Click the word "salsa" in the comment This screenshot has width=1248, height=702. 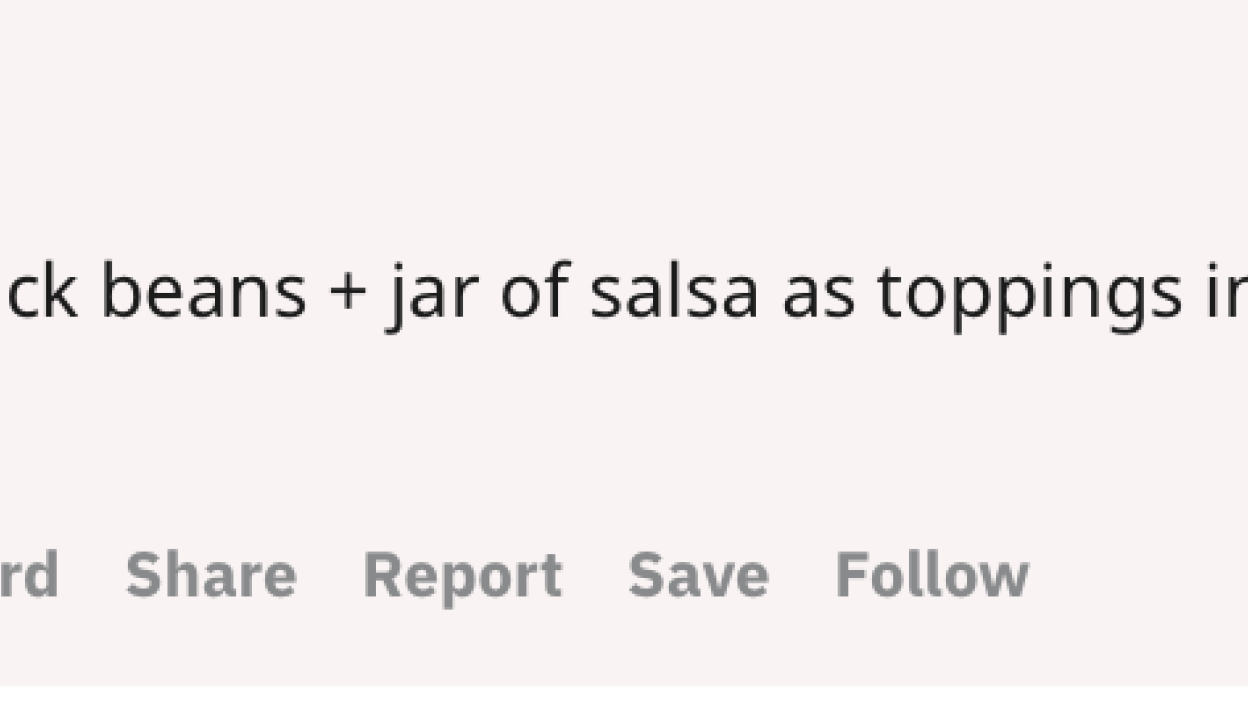673,293
